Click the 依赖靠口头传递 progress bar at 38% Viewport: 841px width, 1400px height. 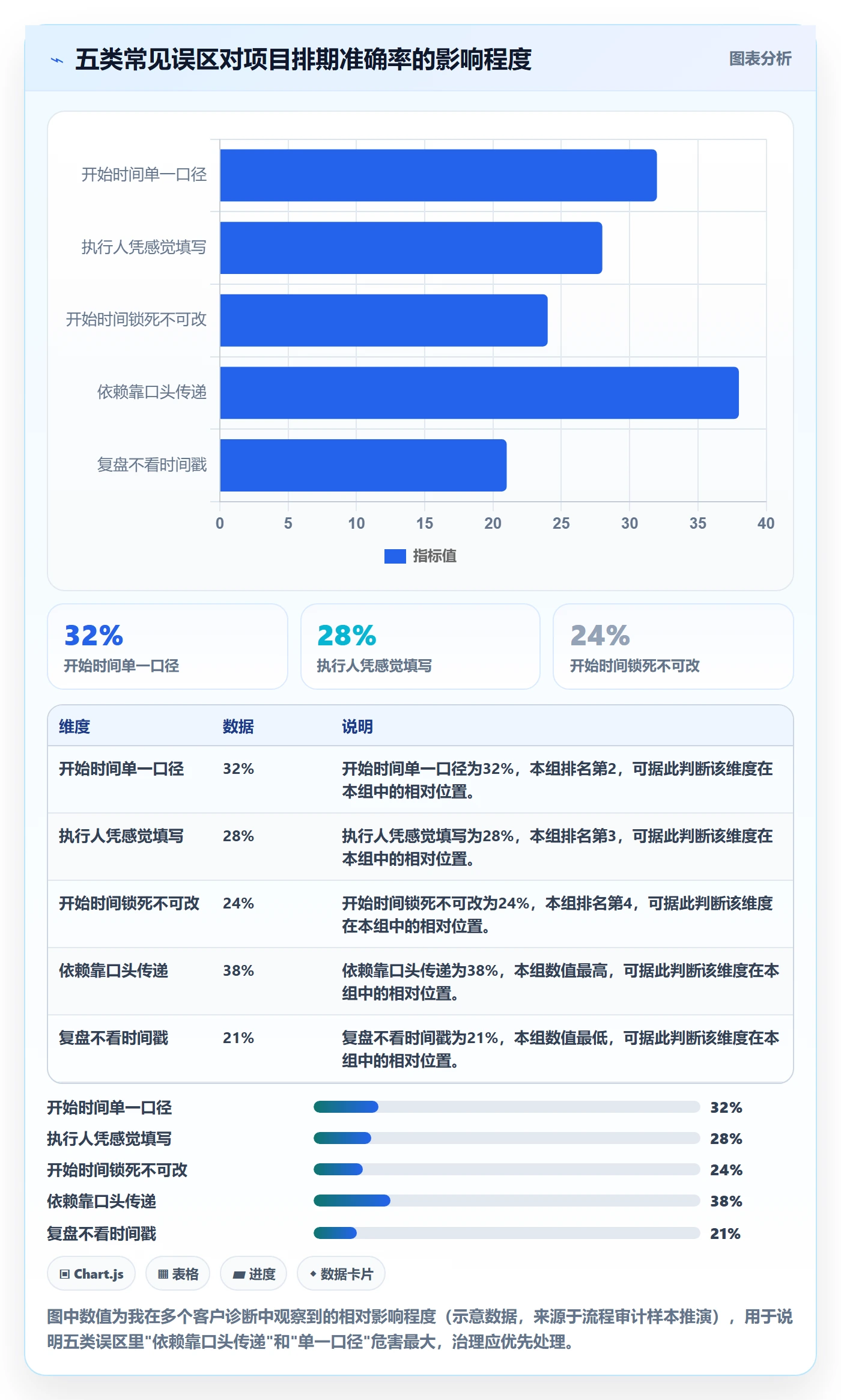pyautogui.click(x=506, y=1201)
